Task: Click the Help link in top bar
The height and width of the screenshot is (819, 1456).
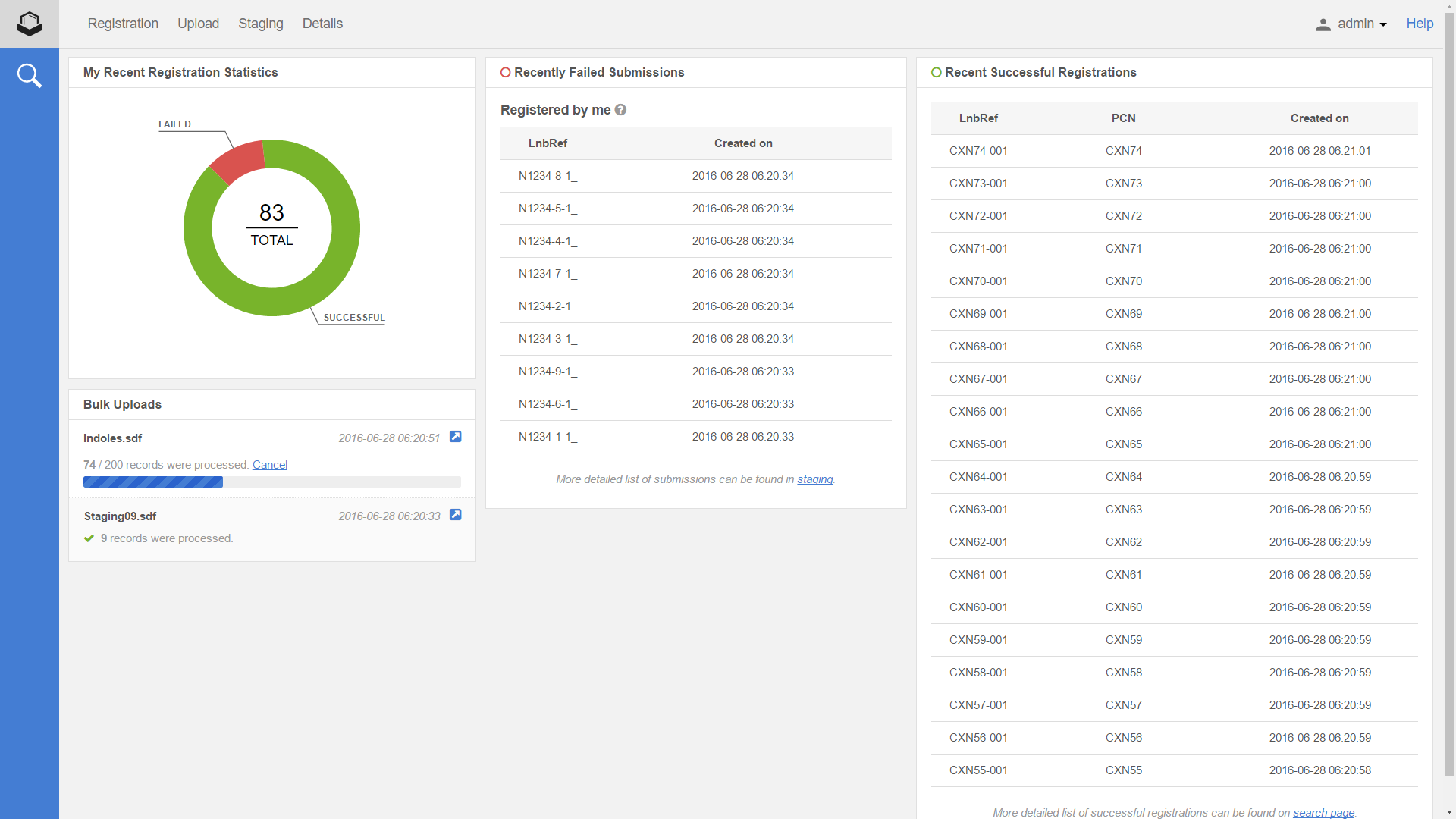Action: (x=1420, y=24)
